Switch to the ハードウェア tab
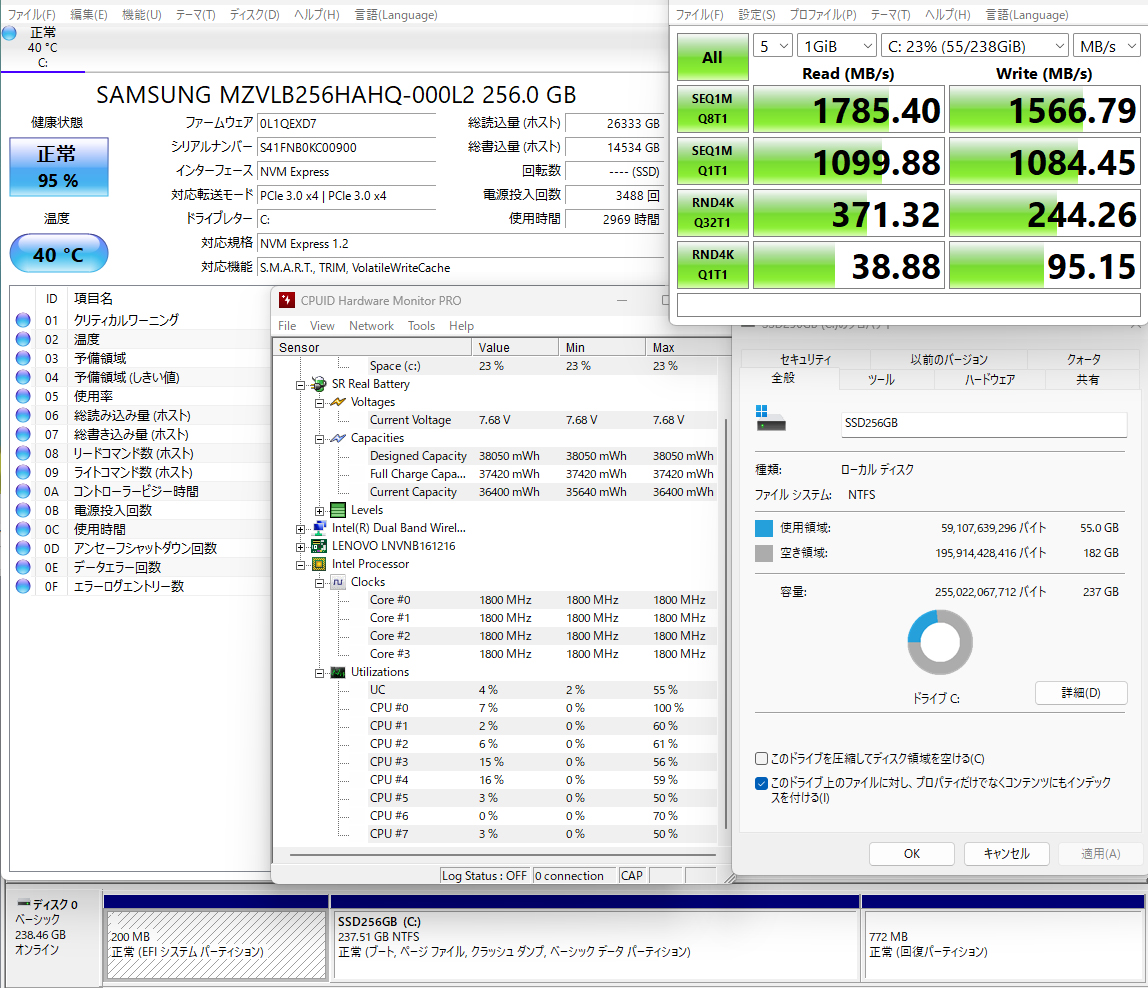Screen dimensions: 1148x988 point(989,380)
